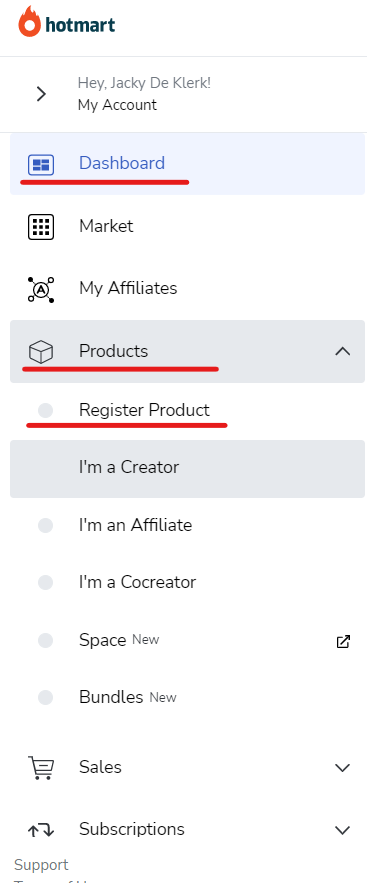The width and height of the screenshot is (367, 883).
Task: Open the I'm a Creator menu item
Action: point(187,469)
